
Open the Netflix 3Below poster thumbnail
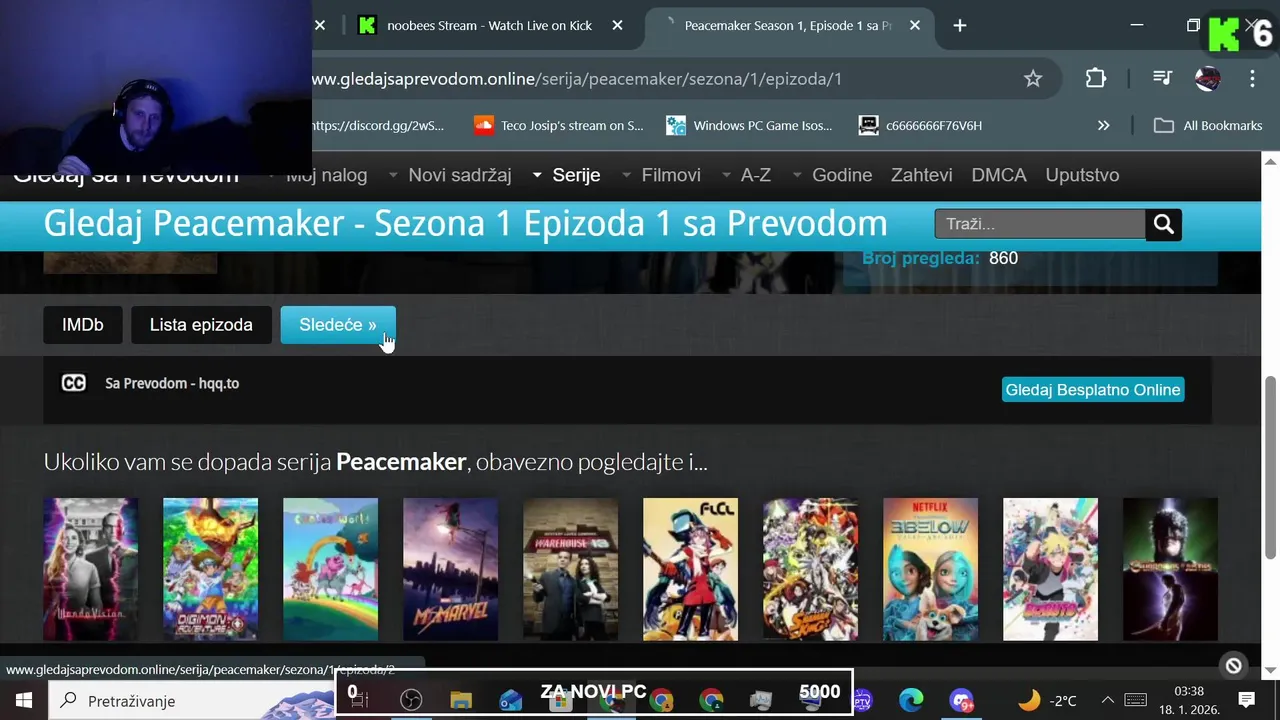pyautogui.click(x=930, y=569)
